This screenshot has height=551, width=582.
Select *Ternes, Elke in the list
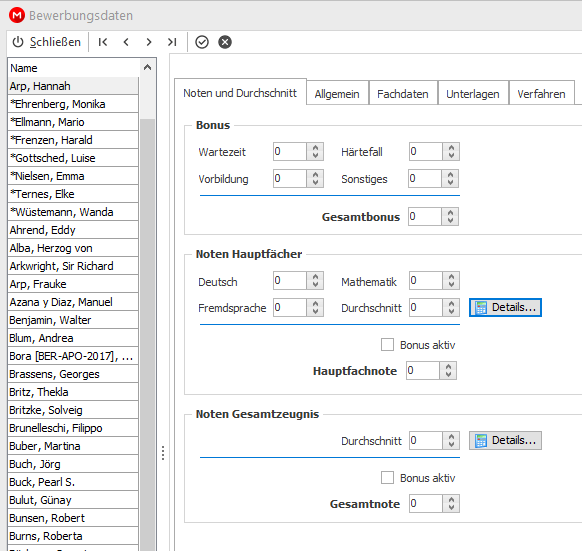pyautogui.click(x=73, y=194)
